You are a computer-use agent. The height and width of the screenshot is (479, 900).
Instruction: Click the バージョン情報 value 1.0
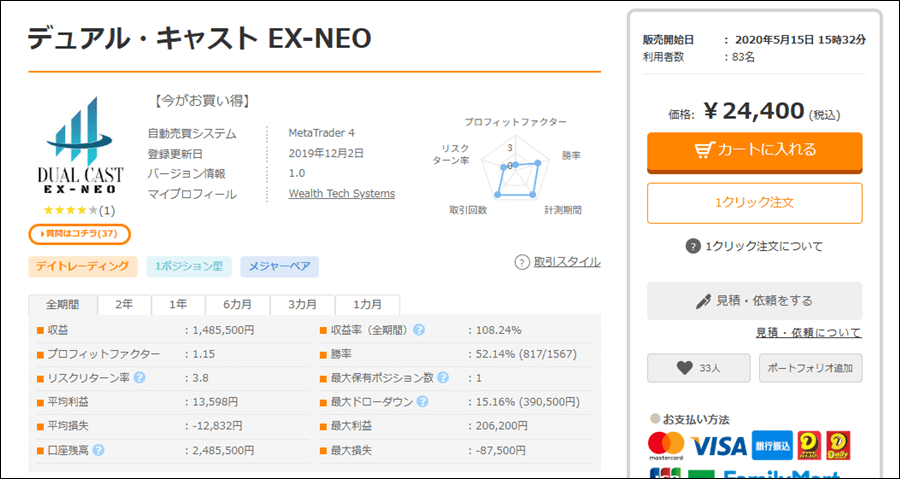(x=297, y=173)
